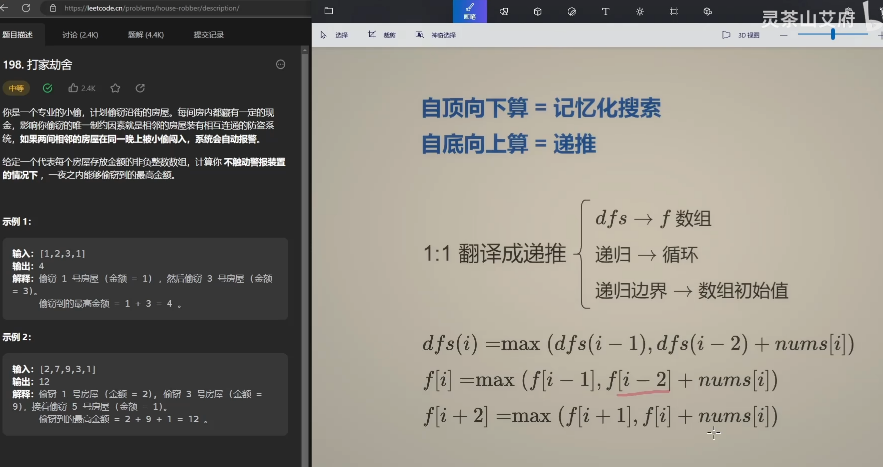883x467 pixels.
Task: Open the Stickers tool
Action: tap(572, 11)
